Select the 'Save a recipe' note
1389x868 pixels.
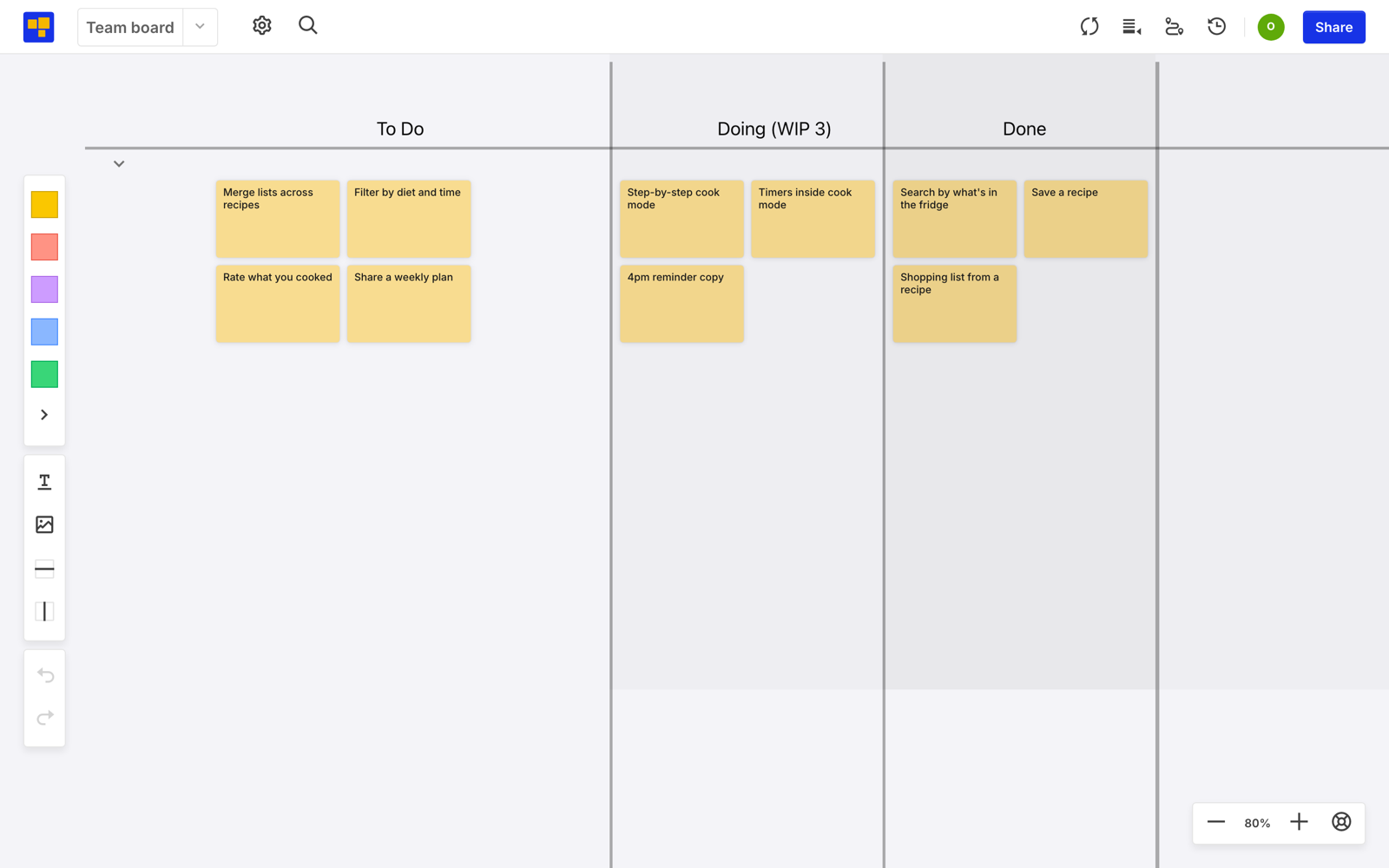[1085, 219]
